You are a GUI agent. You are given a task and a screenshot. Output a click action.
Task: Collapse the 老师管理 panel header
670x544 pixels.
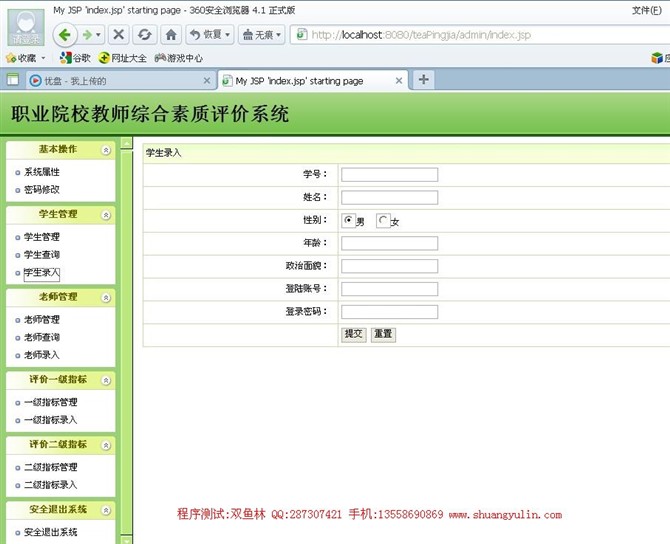point(106,298)
